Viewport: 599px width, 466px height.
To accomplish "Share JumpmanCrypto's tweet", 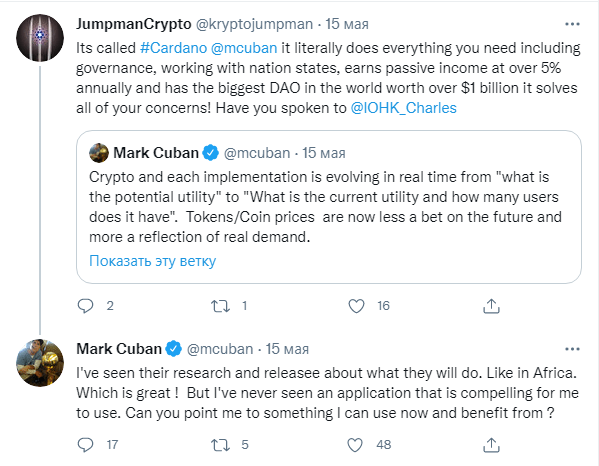I will tap(491, 306).
